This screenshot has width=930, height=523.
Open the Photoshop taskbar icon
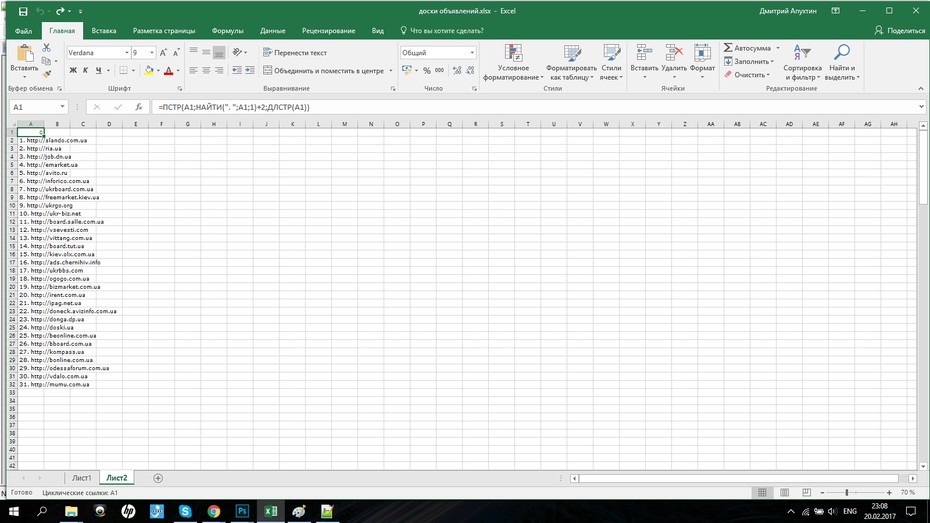pos(242,511)
